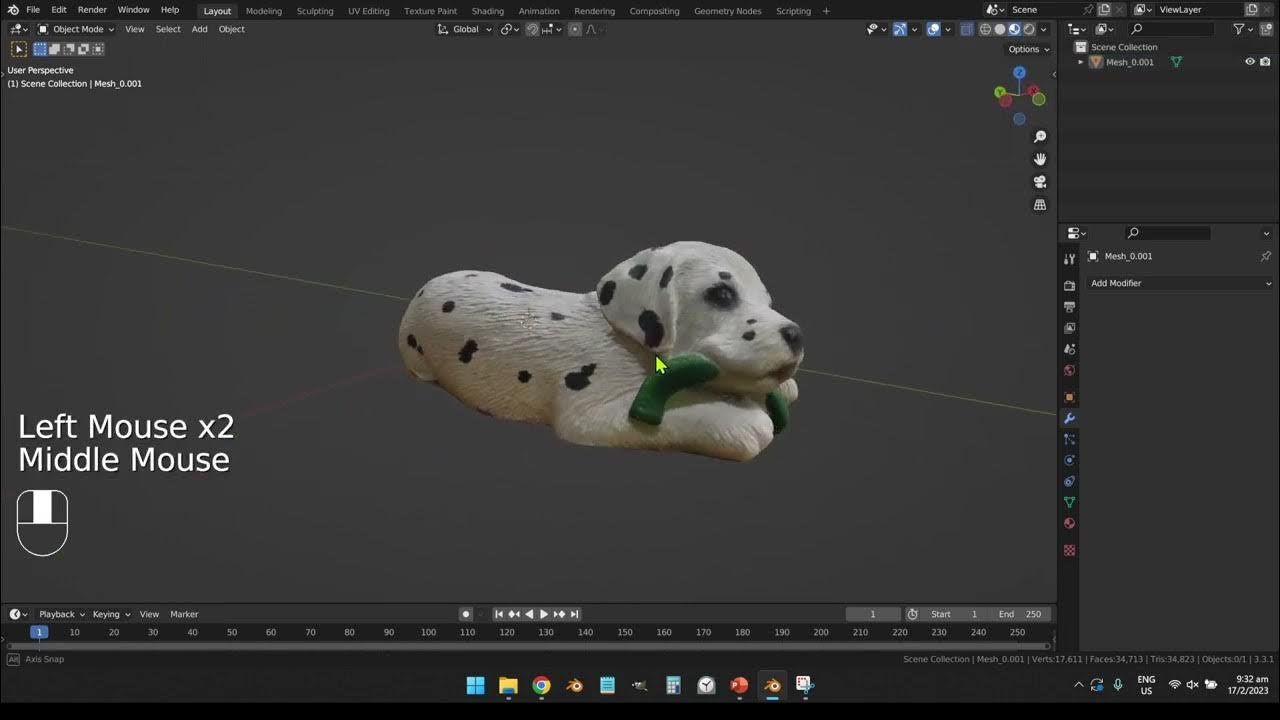Open the Particles properties tab
The image size is (1280, 720).
(x=1069, y=439)
